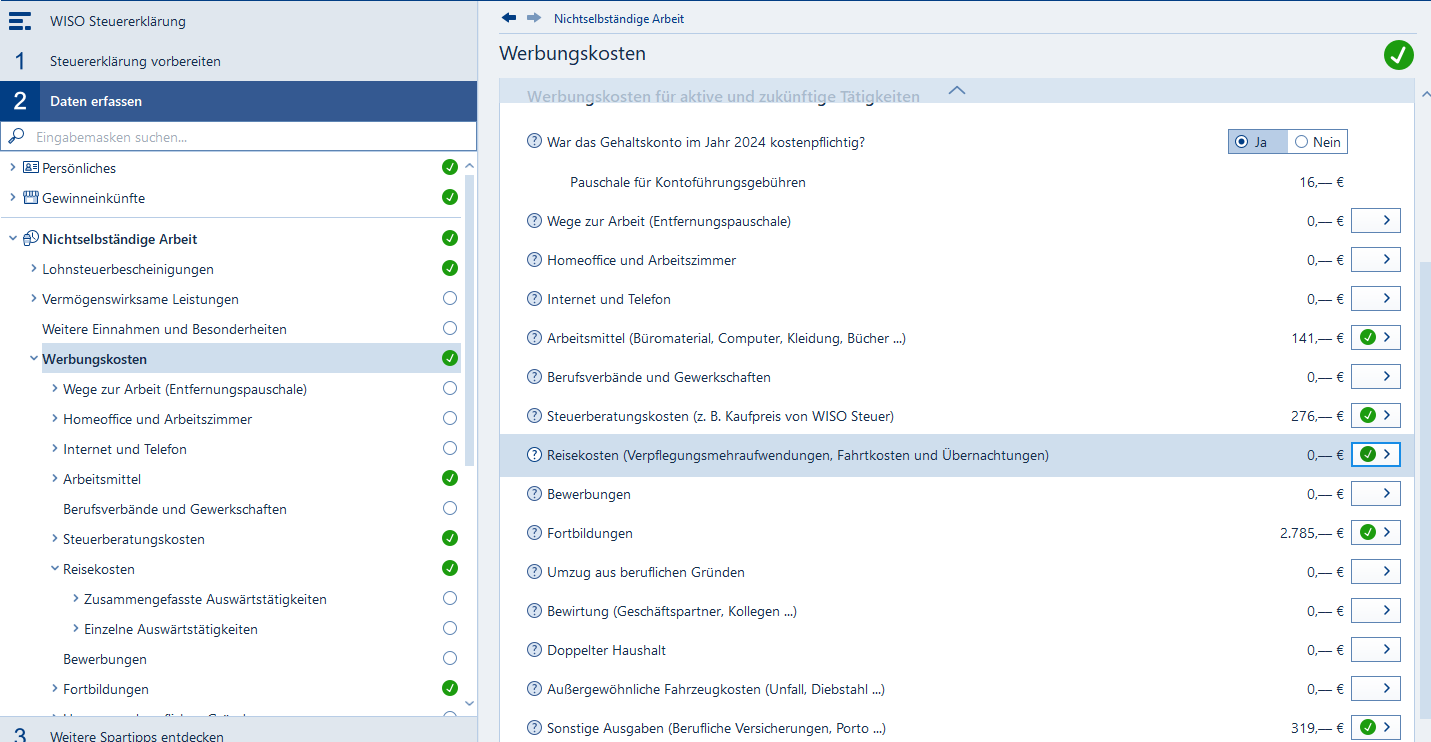The width and height of the screenshot is (1431, 742).
Task: Expand the Lohnsteuerbescheinigungen tree node
Action: 34,269
